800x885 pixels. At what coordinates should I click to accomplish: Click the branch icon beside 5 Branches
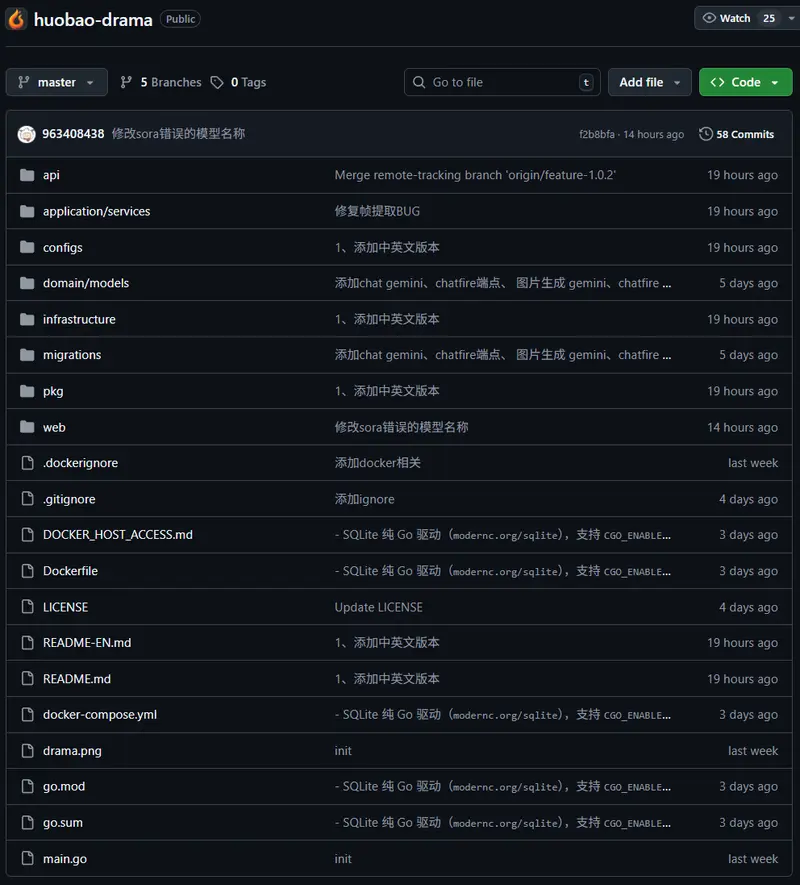[x=127, y=83]
